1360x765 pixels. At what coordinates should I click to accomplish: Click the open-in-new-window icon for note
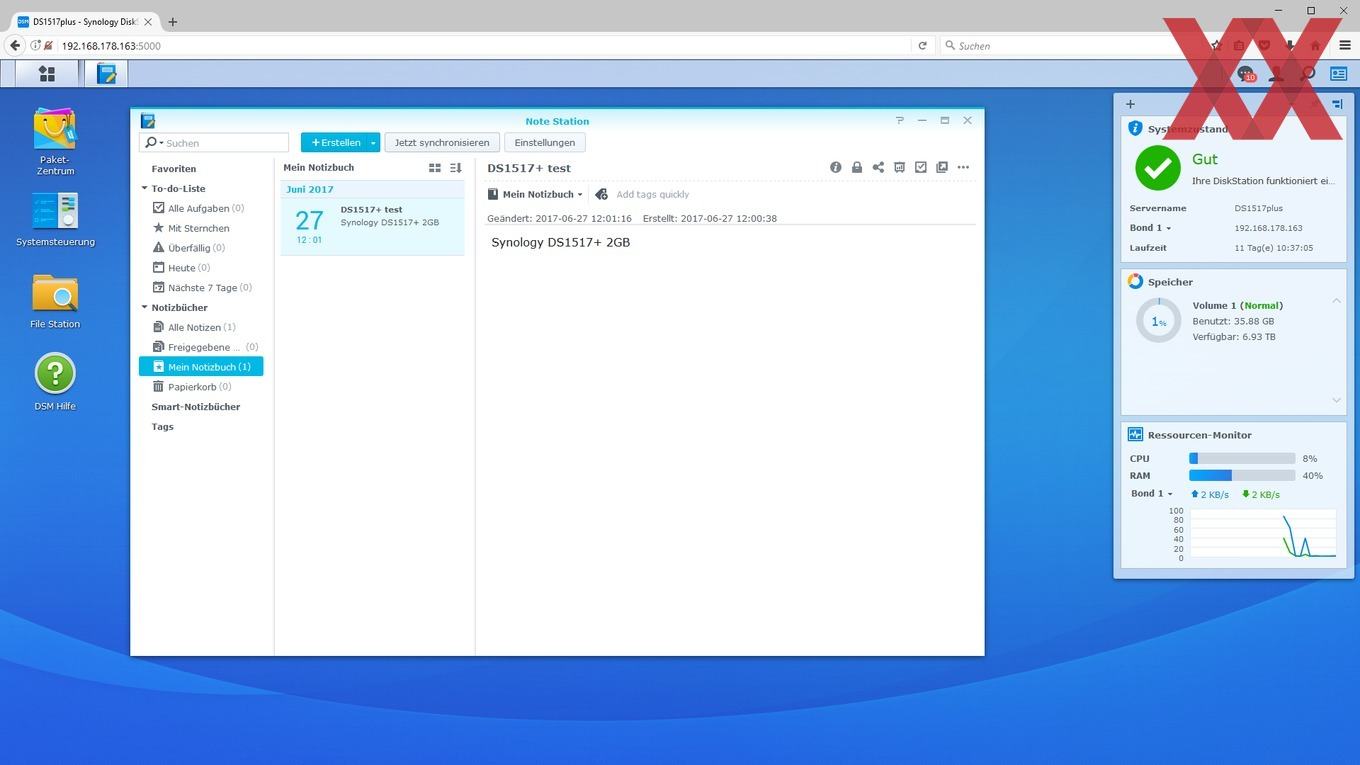click(942, 167)
